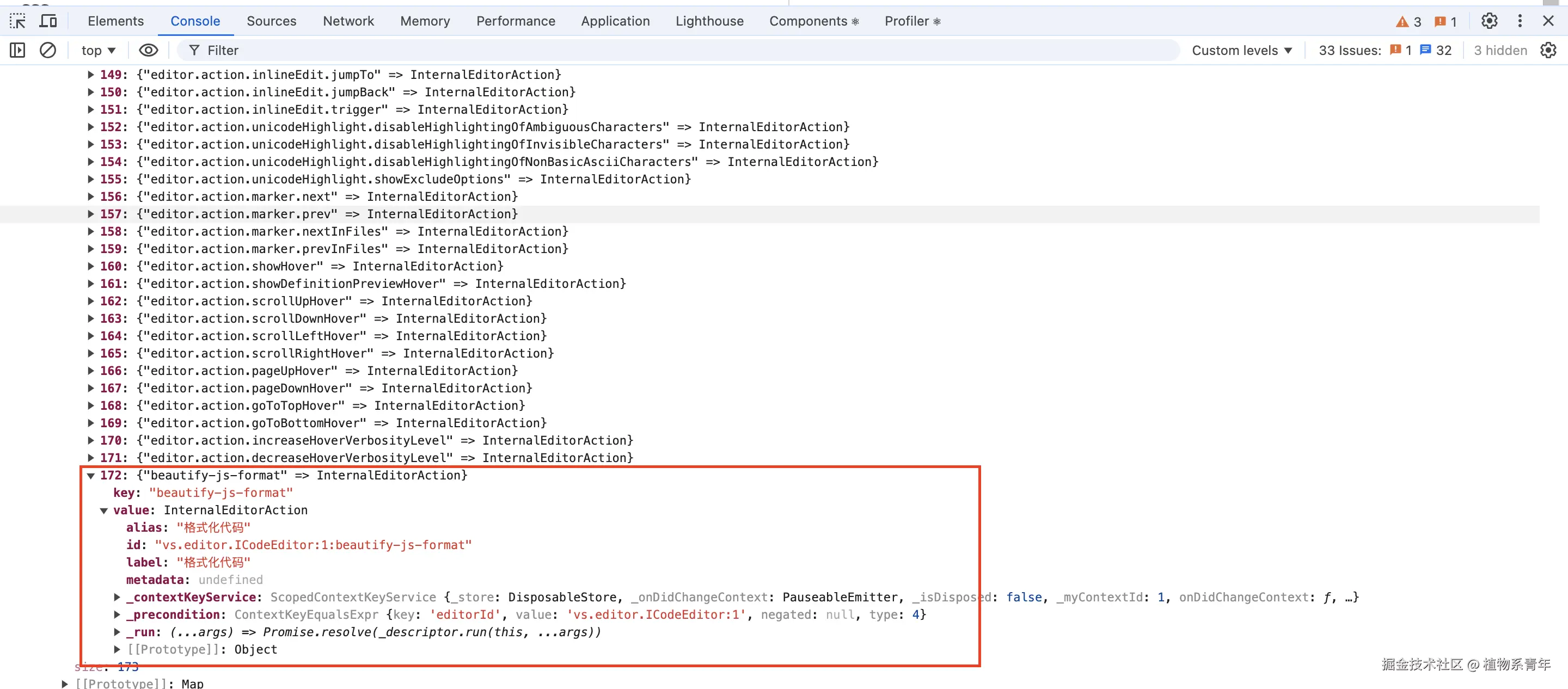Expand entry 157 editor.action.marker.prev
The height and width of the screenshot is (689, 1568).
point(91,214)
